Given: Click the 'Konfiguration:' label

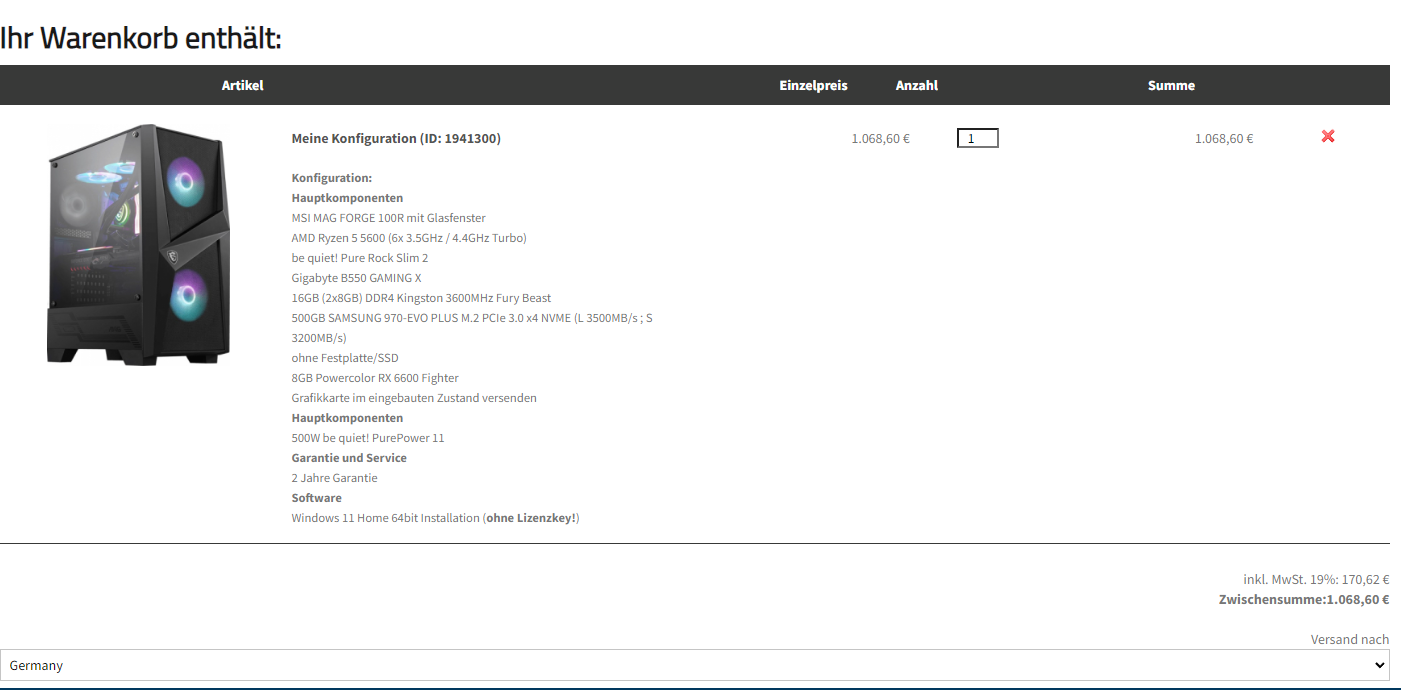Looking at the screenshot, I should pos(332,178).
